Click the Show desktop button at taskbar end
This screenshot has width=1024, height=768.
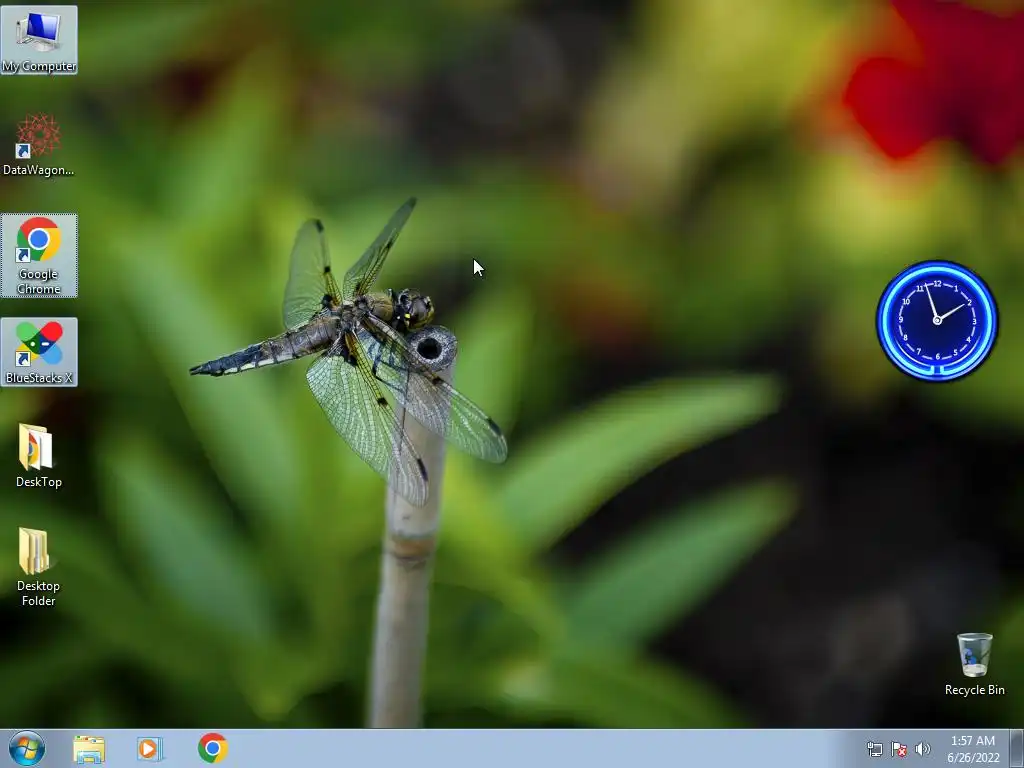(1017, 749)
